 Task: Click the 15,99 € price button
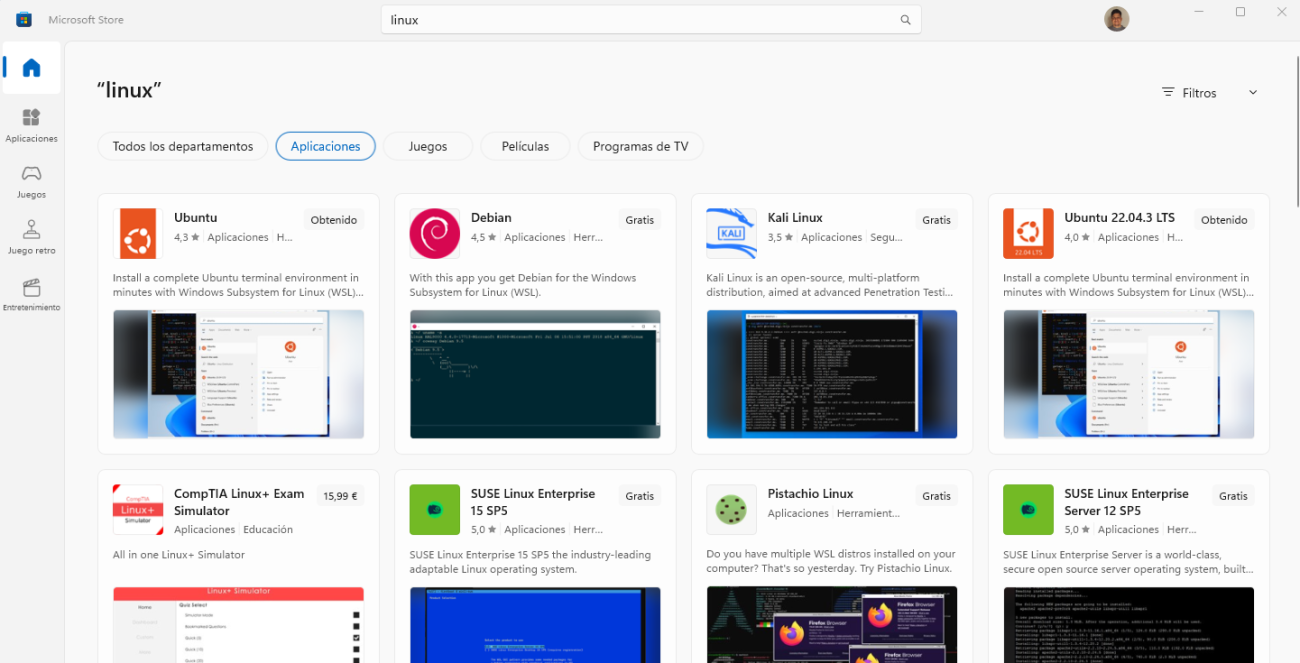tap(340, 496)
